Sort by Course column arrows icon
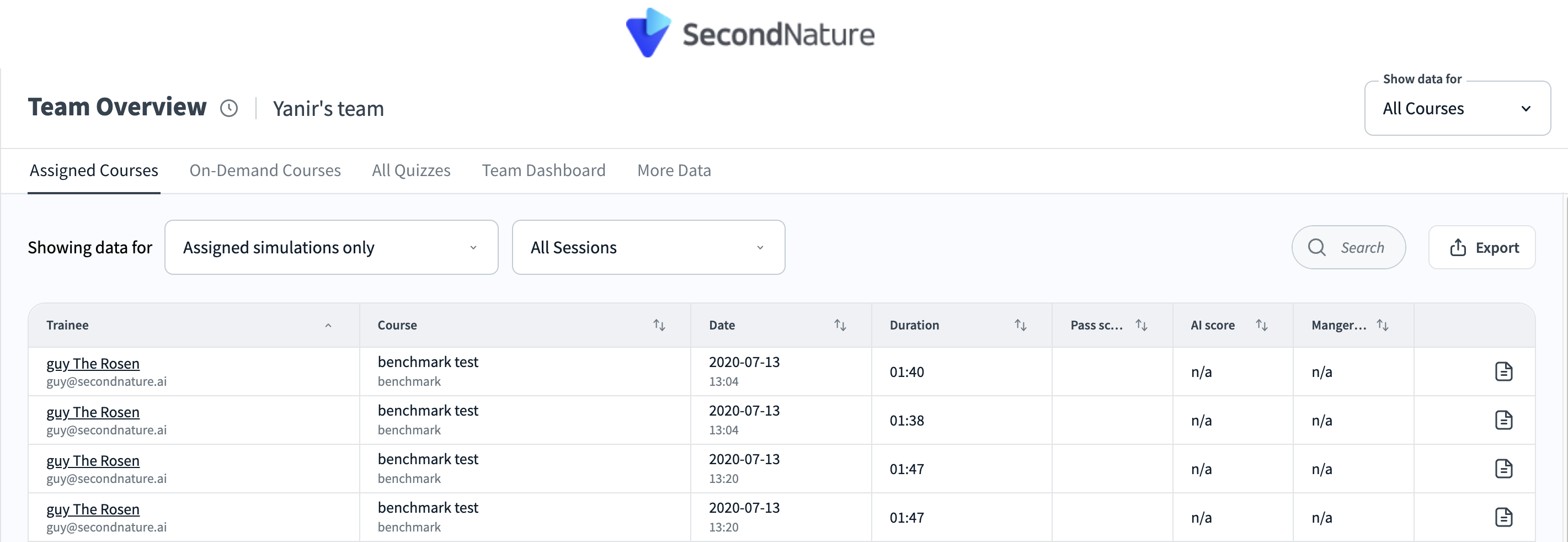Viewport: 1568px width, 542px height. coord(659,325)
